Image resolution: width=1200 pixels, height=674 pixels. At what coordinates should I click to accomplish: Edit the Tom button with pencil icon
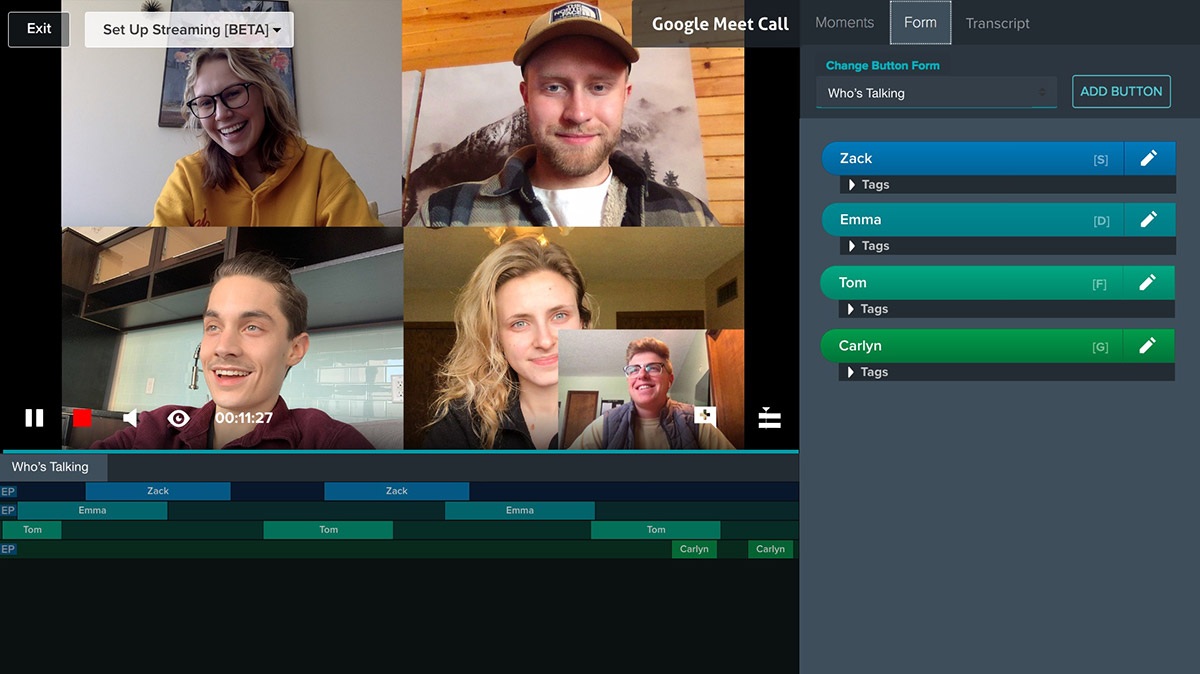click(1149, 283)
